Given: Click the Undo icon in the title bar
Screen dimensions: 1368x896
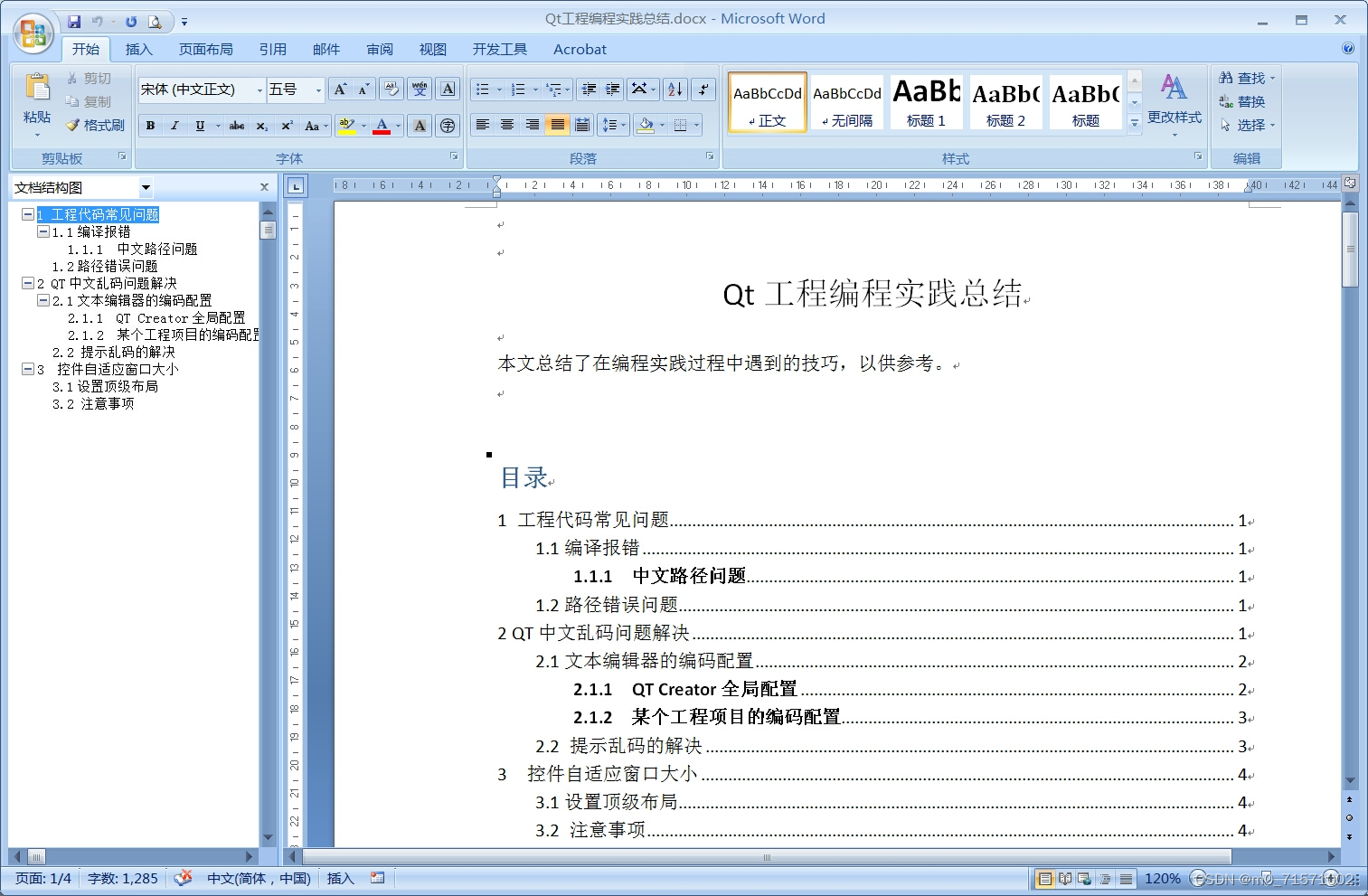Looking at the screenshot, I should click(x=97, y=21).
